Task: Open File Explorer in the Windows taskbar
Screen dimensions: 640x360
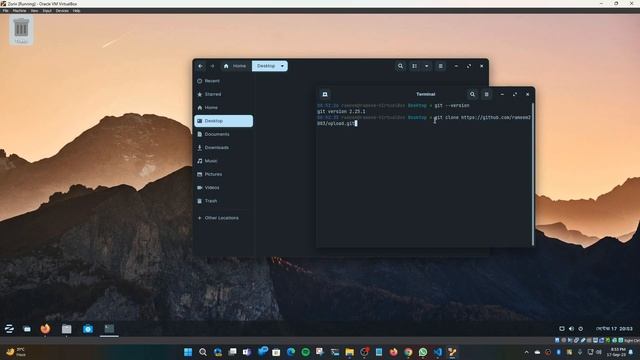Action: [349, 352]
